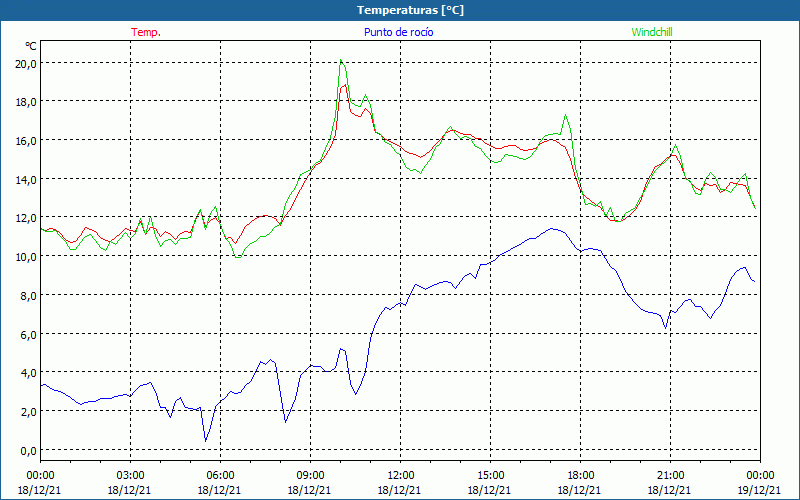
Task: Click the '14,0' y-axis value
Action: pos(26,179)
